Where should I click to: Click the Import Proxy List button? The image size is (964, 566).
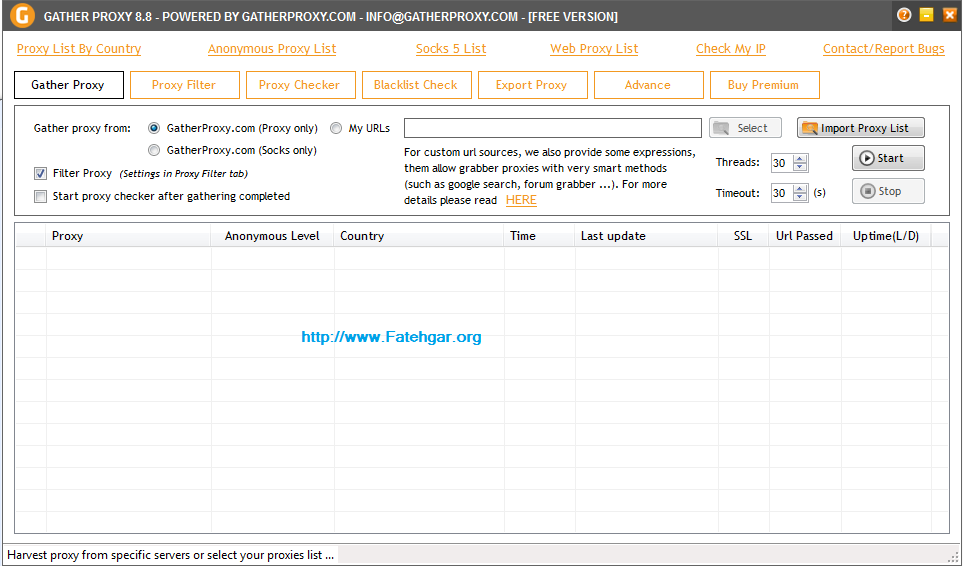861,128
